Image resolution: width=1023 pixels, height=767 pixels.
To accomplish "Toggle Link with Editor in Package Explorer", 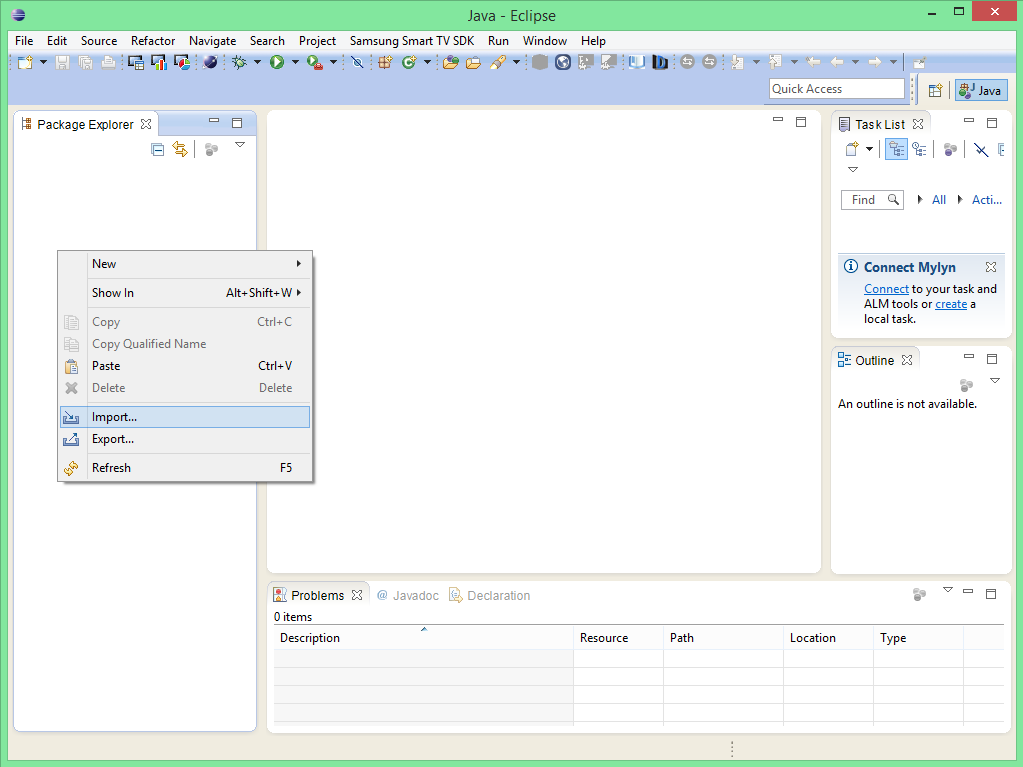I will pos(180,149).
